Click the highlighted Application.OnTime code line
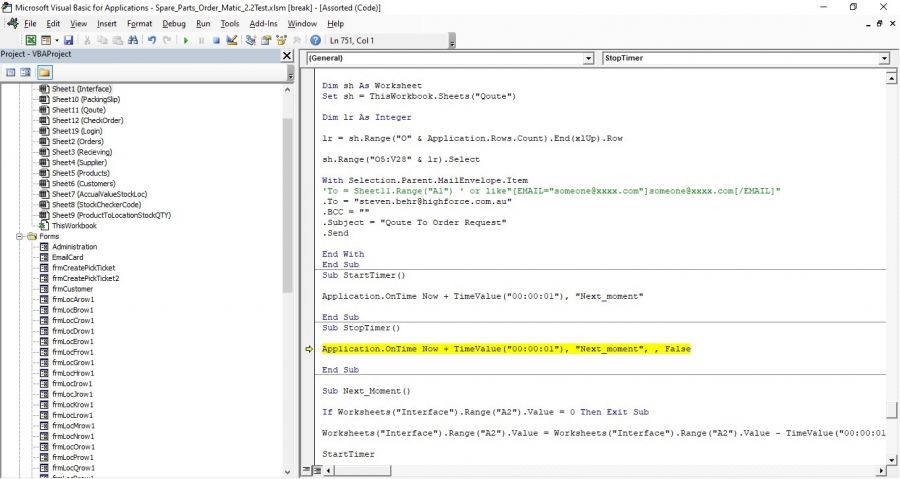 pyautogui.click(x=506, y=349)
